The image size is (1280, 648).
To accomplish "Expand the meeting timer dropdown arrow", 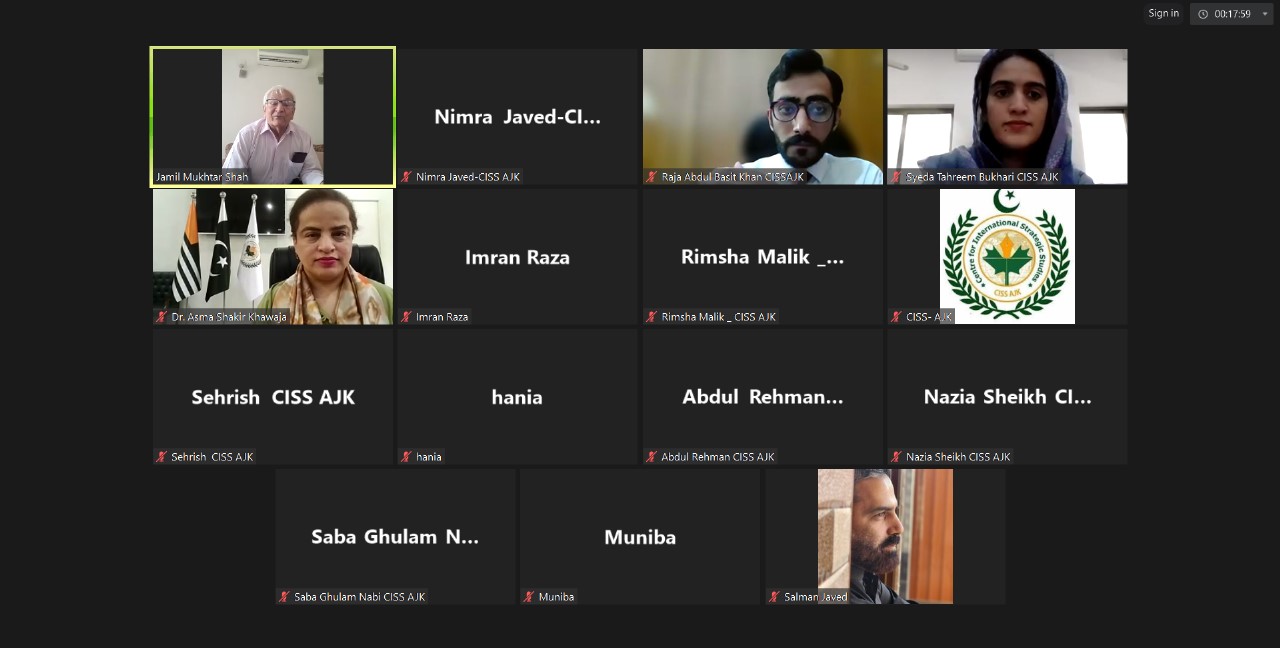I will click(1265, 14).
